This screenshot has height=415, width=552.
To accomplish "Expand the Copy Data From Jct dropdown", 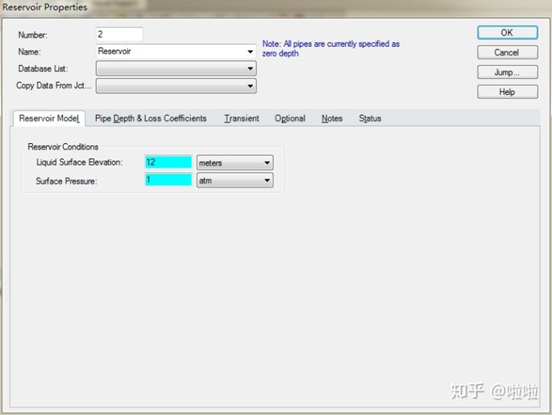I will [x=176, y=86].
